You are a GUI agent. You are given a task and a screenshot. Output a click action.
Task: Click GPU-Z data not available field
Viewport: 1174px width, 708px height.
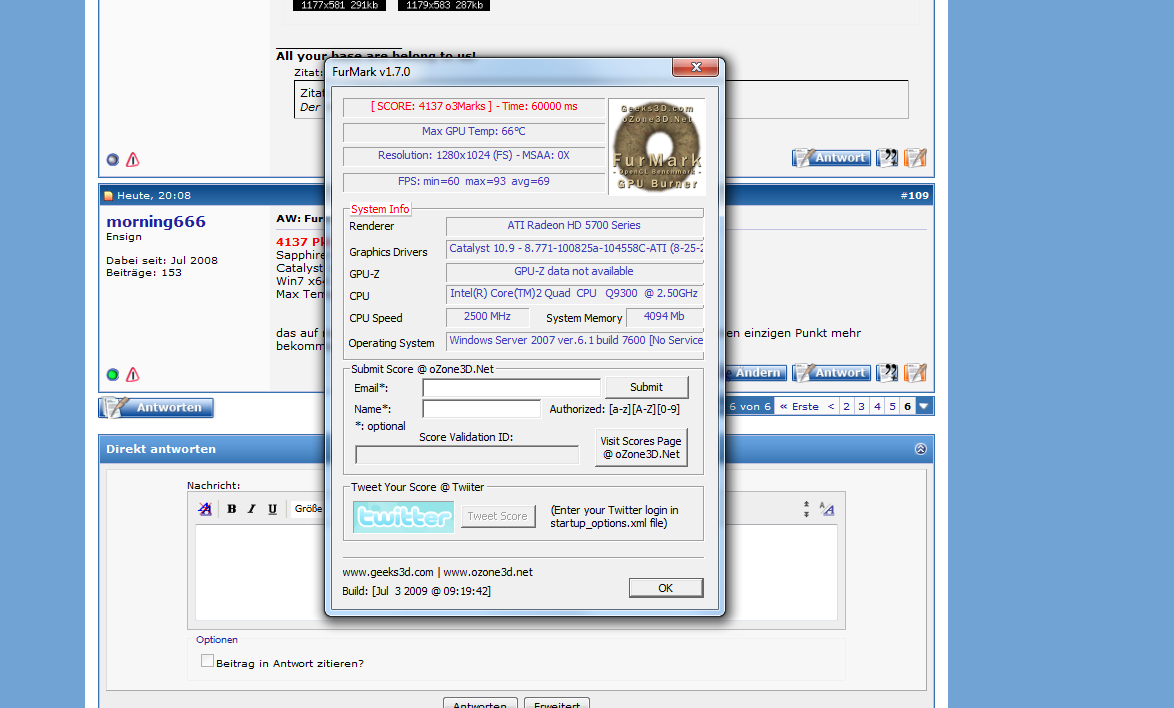pos(574,272)
